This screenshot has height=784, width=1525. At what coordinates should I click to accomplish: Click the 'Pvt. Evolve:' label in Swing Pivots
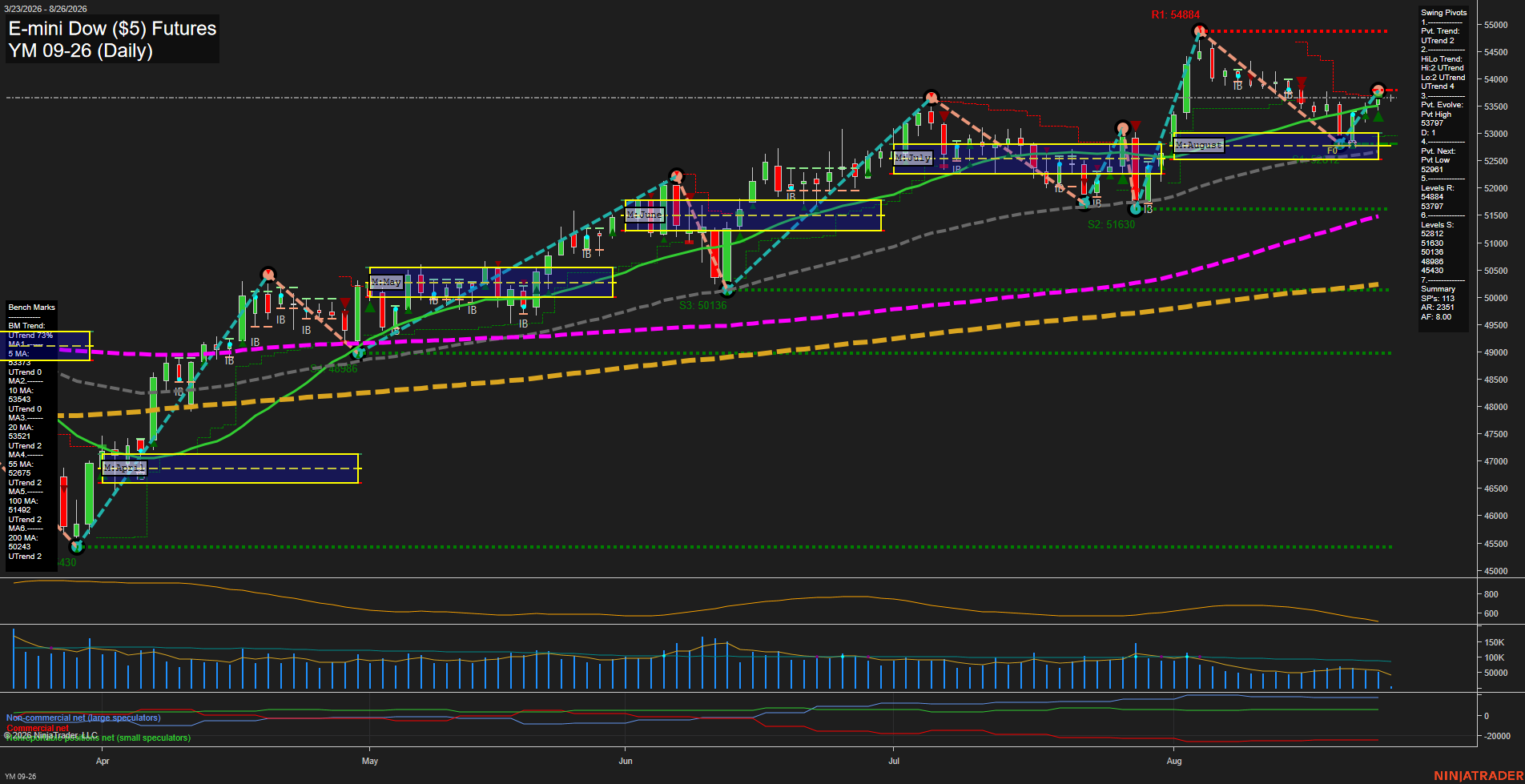[1442, 105]
